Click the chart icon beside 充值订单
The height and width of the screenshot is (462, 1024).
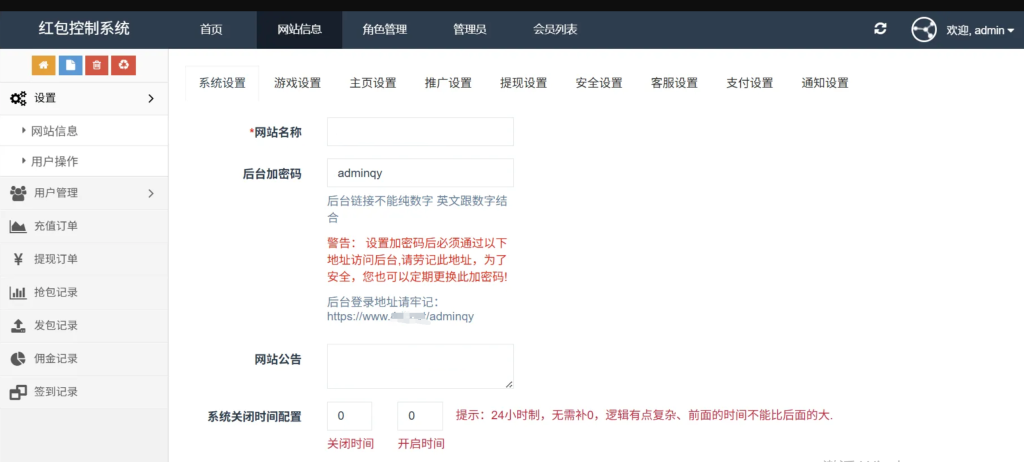(x=18, y=226)
